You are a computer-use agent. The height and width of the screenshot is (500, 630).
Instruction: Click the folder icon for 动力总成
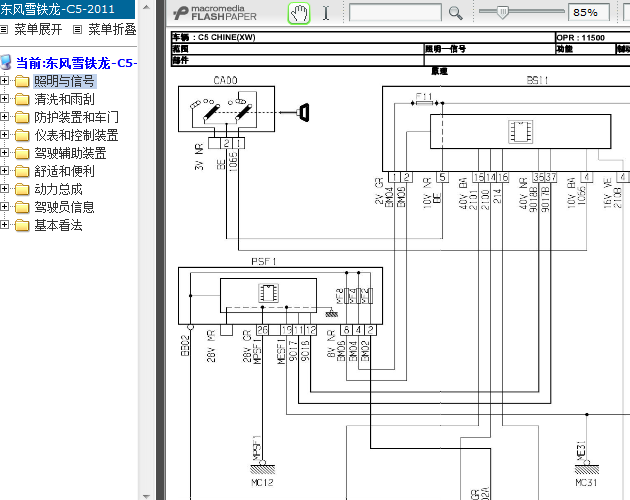[x=22, y=189]
